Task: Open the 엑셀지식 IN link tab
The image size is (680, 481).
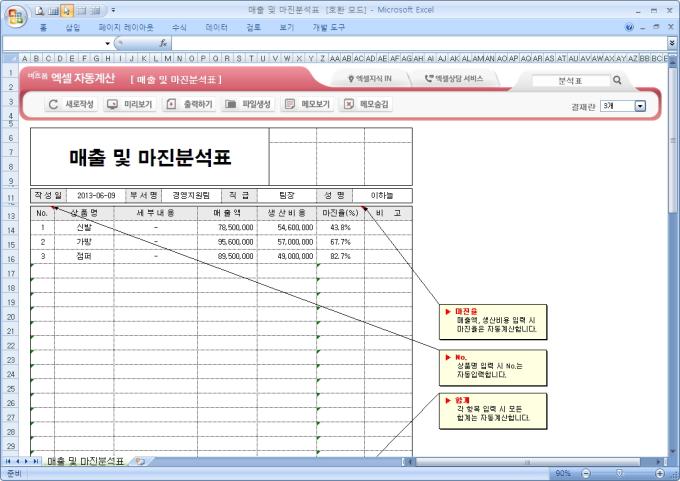Action: (x=370, y=79)
